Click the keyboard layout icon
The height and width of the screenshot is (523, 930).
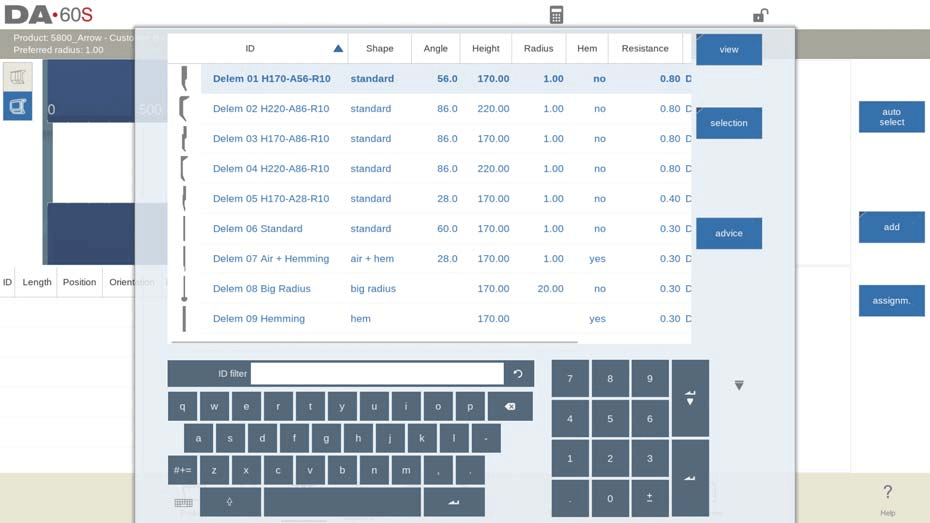click(x=183, y=502)
